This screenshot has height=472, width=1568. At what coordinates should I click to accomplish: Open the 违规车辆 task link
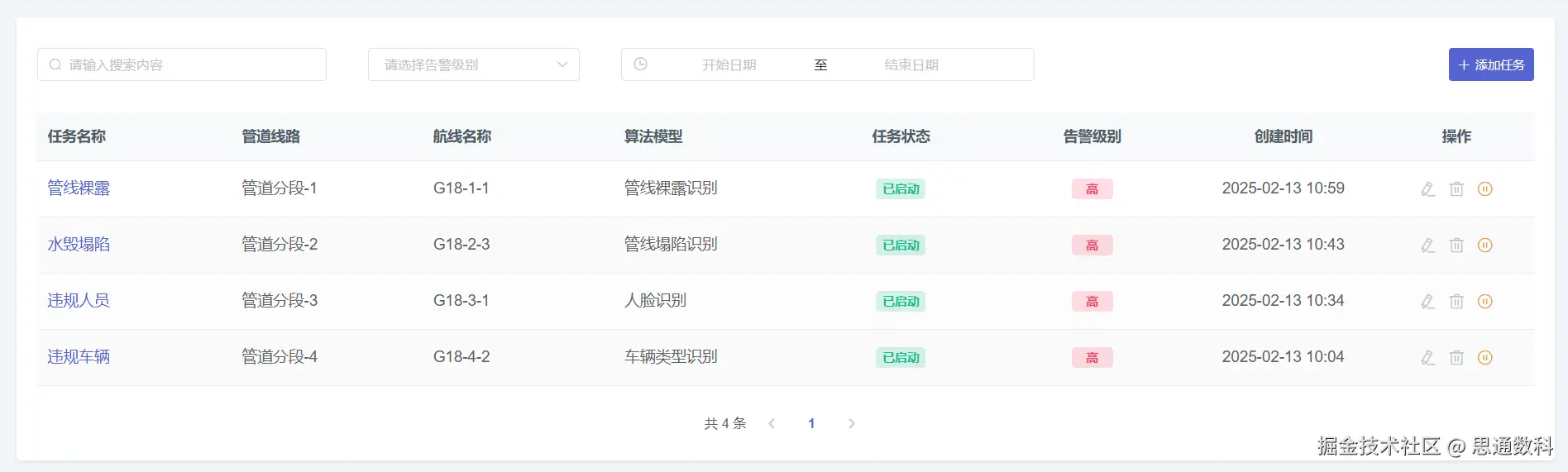pyautogui.click(x=79, y=357)
